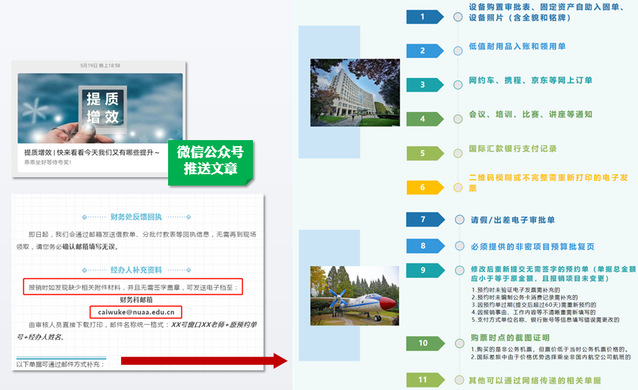Click the number 7 arrow badge
Viewport: 638px width, 390px height.
click(x=425, y=219)
